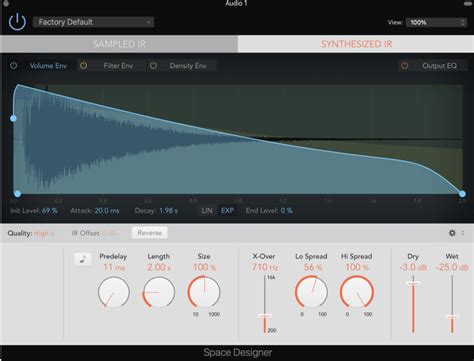Click the Size 100 % value
Viewport: 474px width, 361px height.
(204, 267)
